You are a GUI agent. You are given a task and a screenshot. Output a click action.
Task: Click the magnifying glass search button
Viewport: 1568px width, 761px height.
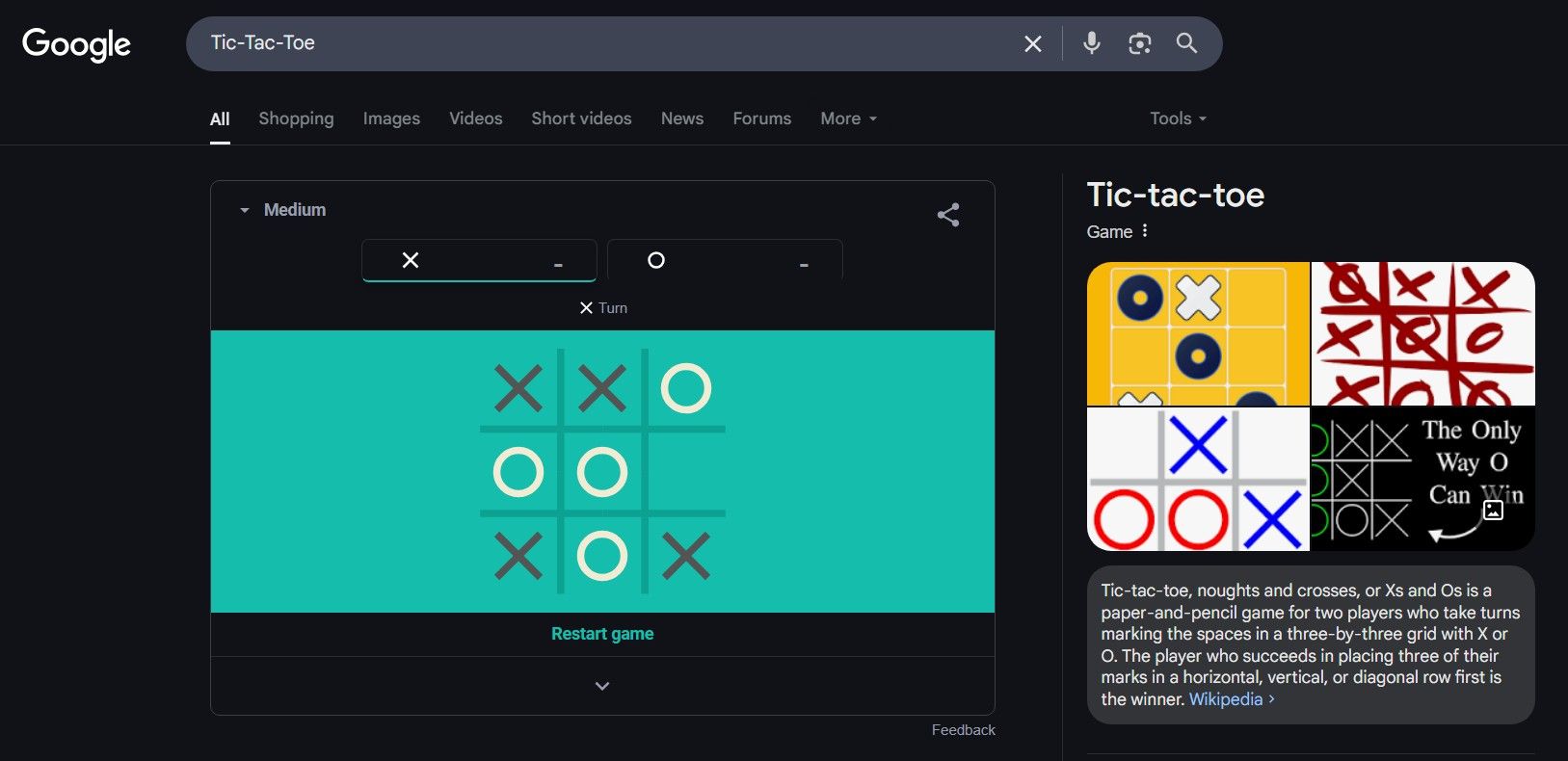(1186, 43)
